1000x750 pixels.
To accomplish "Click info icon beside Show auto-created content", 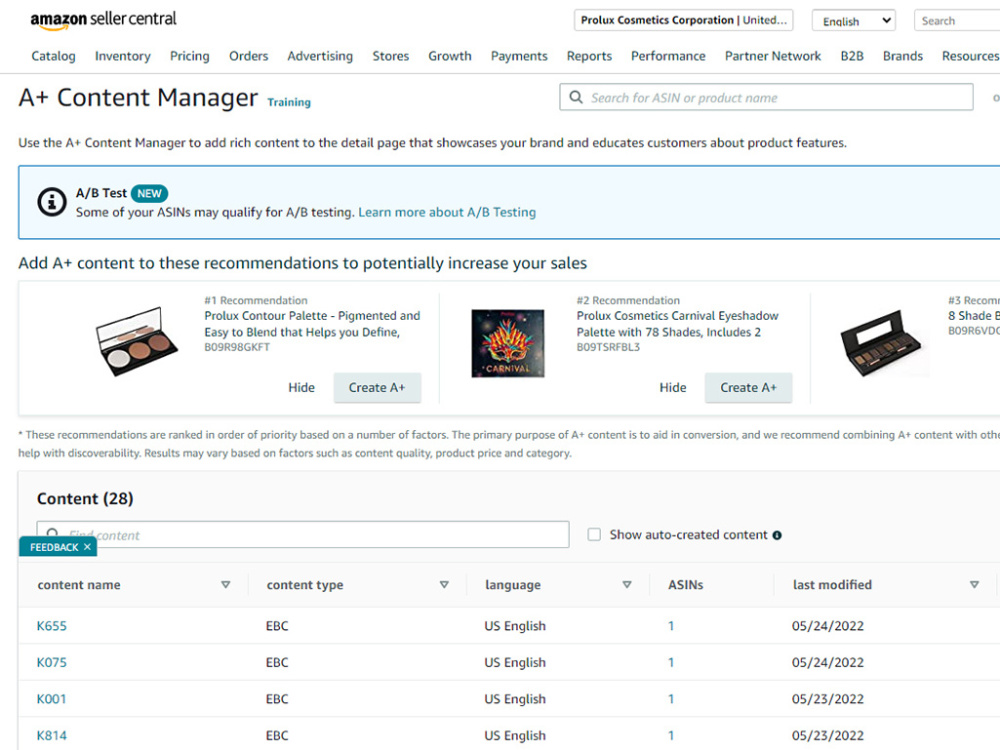I will click(x=777, y=535).
